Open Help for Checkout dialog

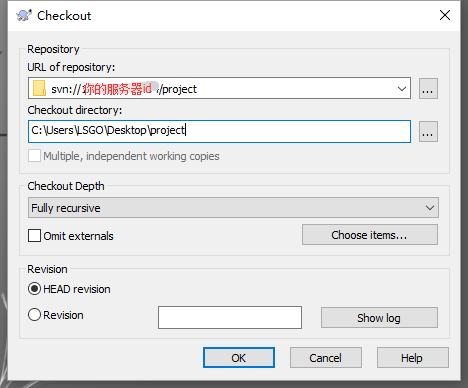413,358
